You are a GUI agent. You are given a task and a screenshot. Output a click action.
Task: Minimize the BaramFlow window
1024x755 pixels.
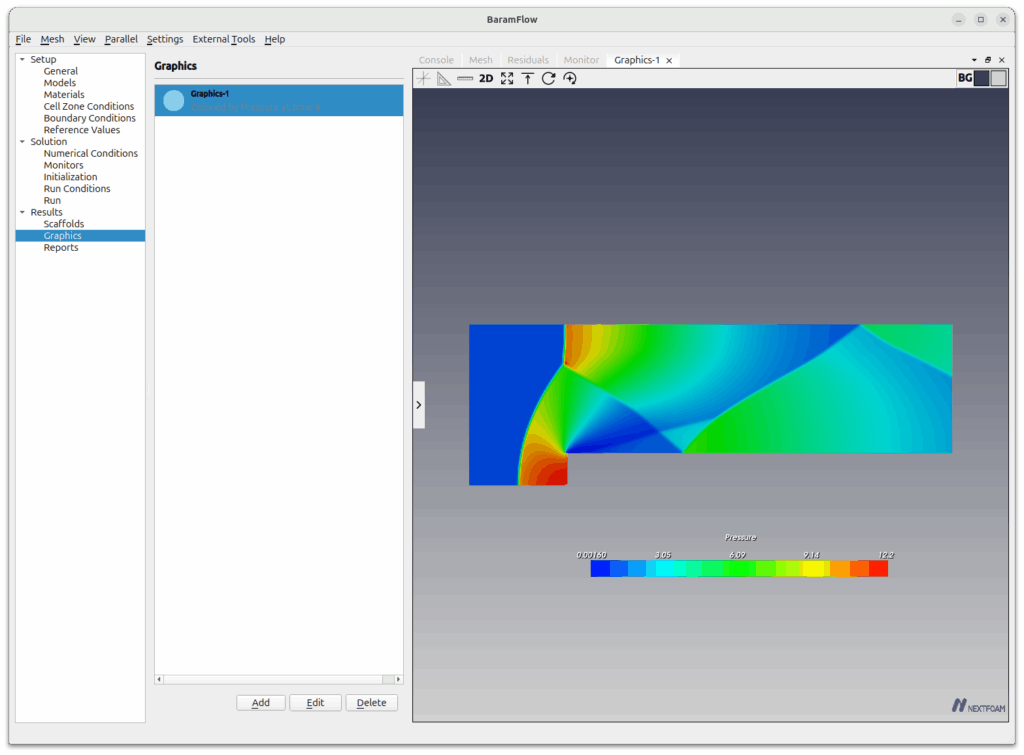click(x=958, y=20)
